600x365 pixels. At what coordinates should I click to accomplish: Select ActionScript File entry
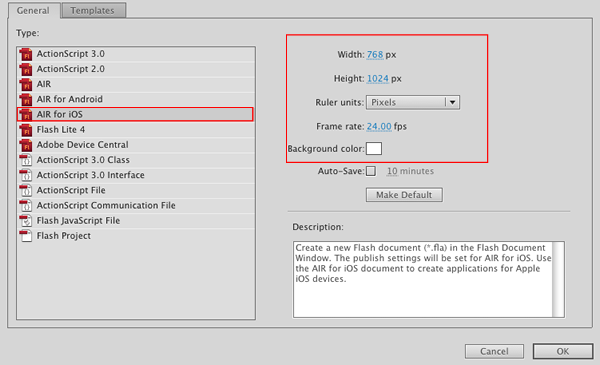(136, 190)
